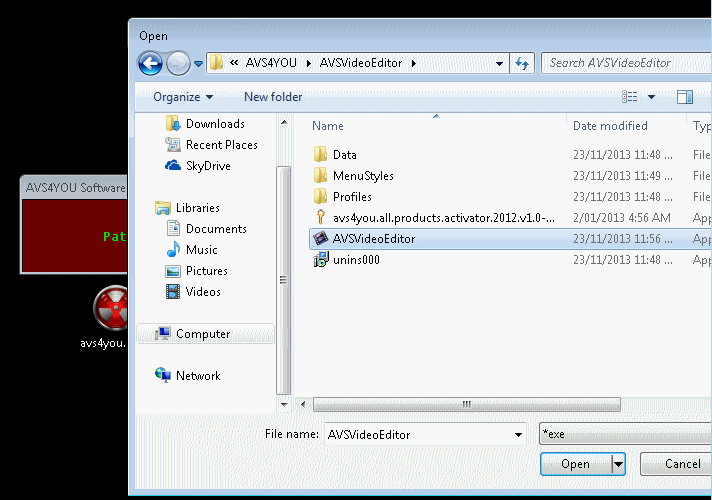Viewport: 712px width, 500px height.
Task: Click the Videos filmstrip icon
Action: tap(173, 292)
